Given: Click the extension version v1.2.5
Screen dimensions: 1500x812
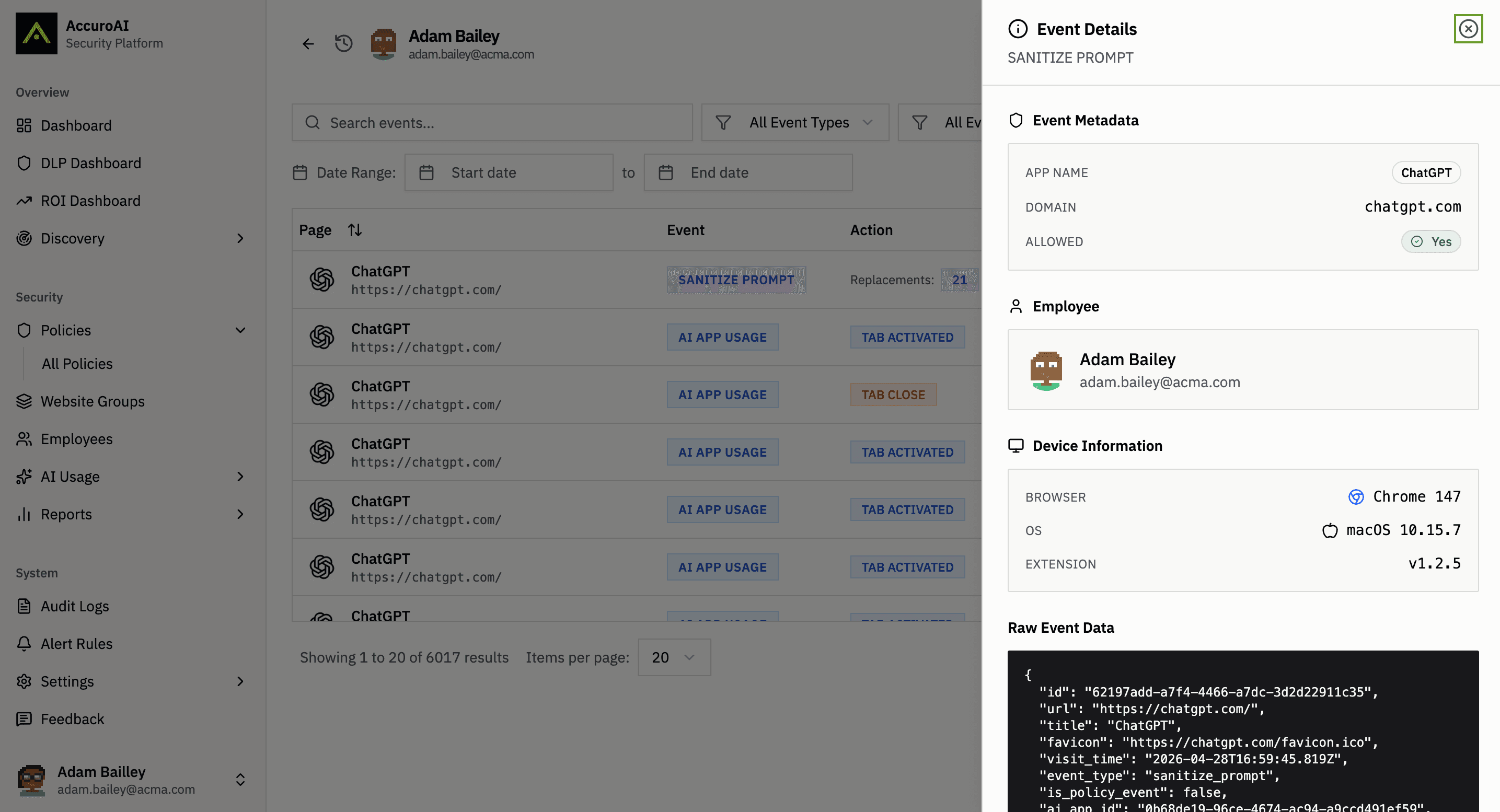Looking at the screenshot, I should [1434, 563].
